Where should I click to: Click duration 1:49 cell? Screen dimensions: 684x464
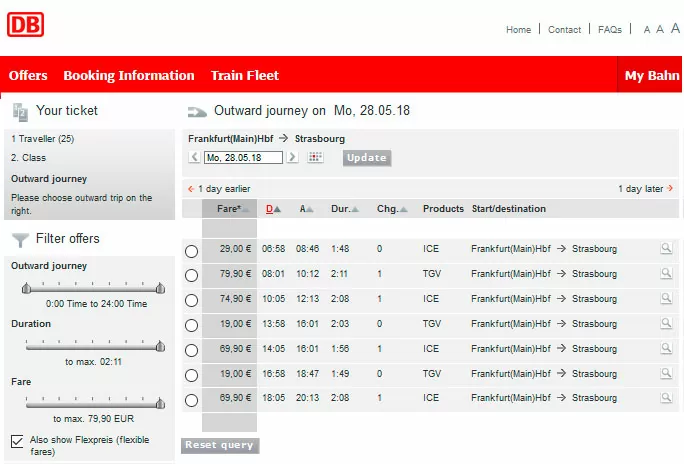340,374
